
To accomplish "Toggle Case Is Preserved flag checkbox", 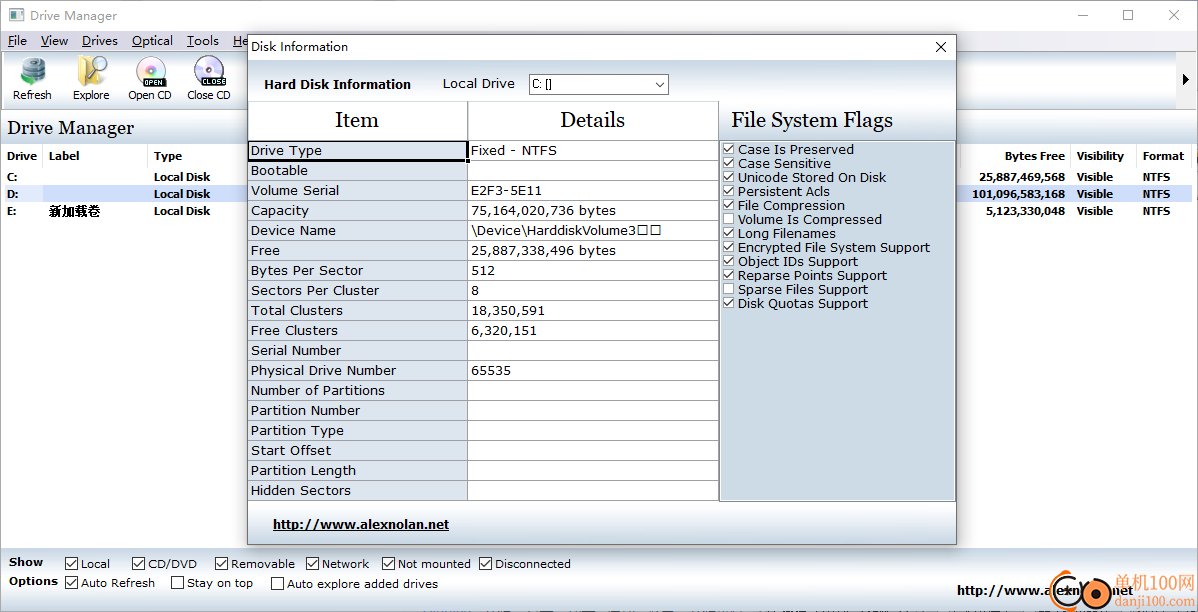I will [x=729, y=150].
